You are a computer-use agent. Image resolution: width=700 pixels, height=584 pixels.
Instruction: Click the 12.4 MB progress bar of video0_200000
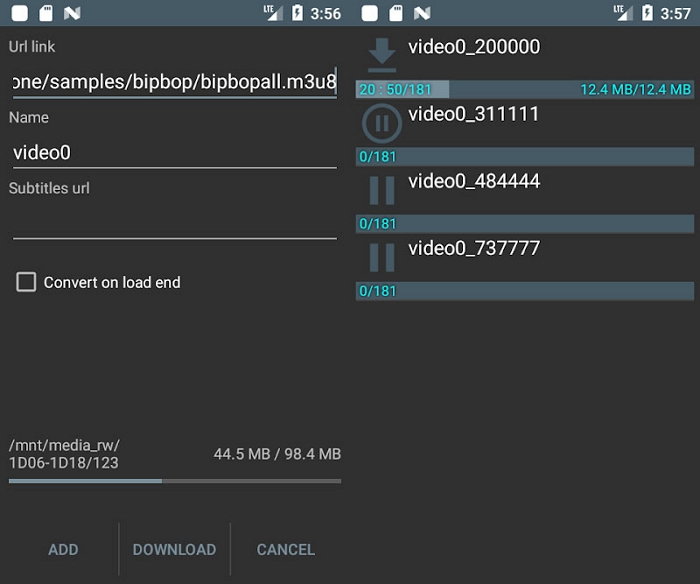[x=525, y=90]
